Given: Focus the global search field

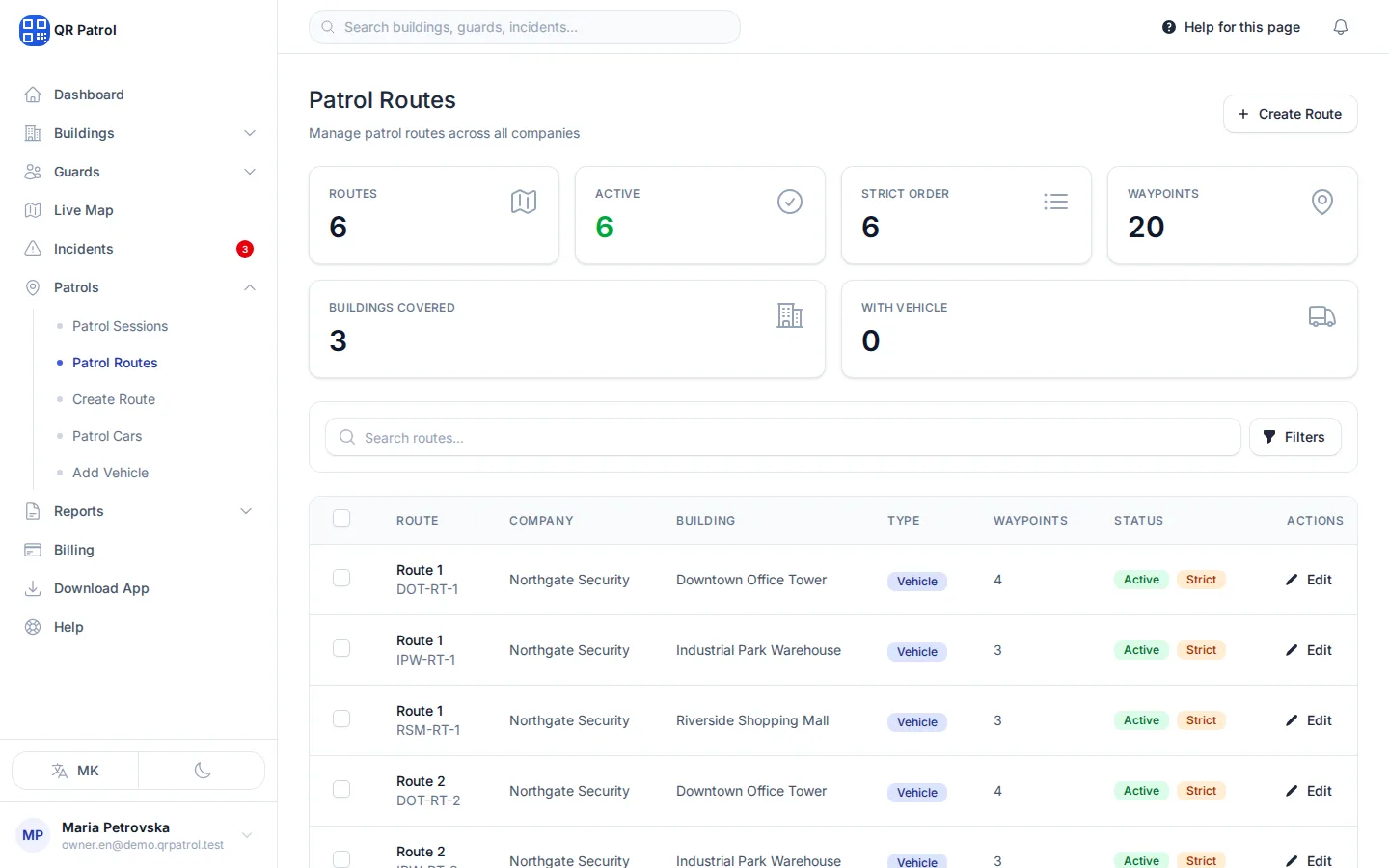Looking at the screenshot, I should [525, 27].
